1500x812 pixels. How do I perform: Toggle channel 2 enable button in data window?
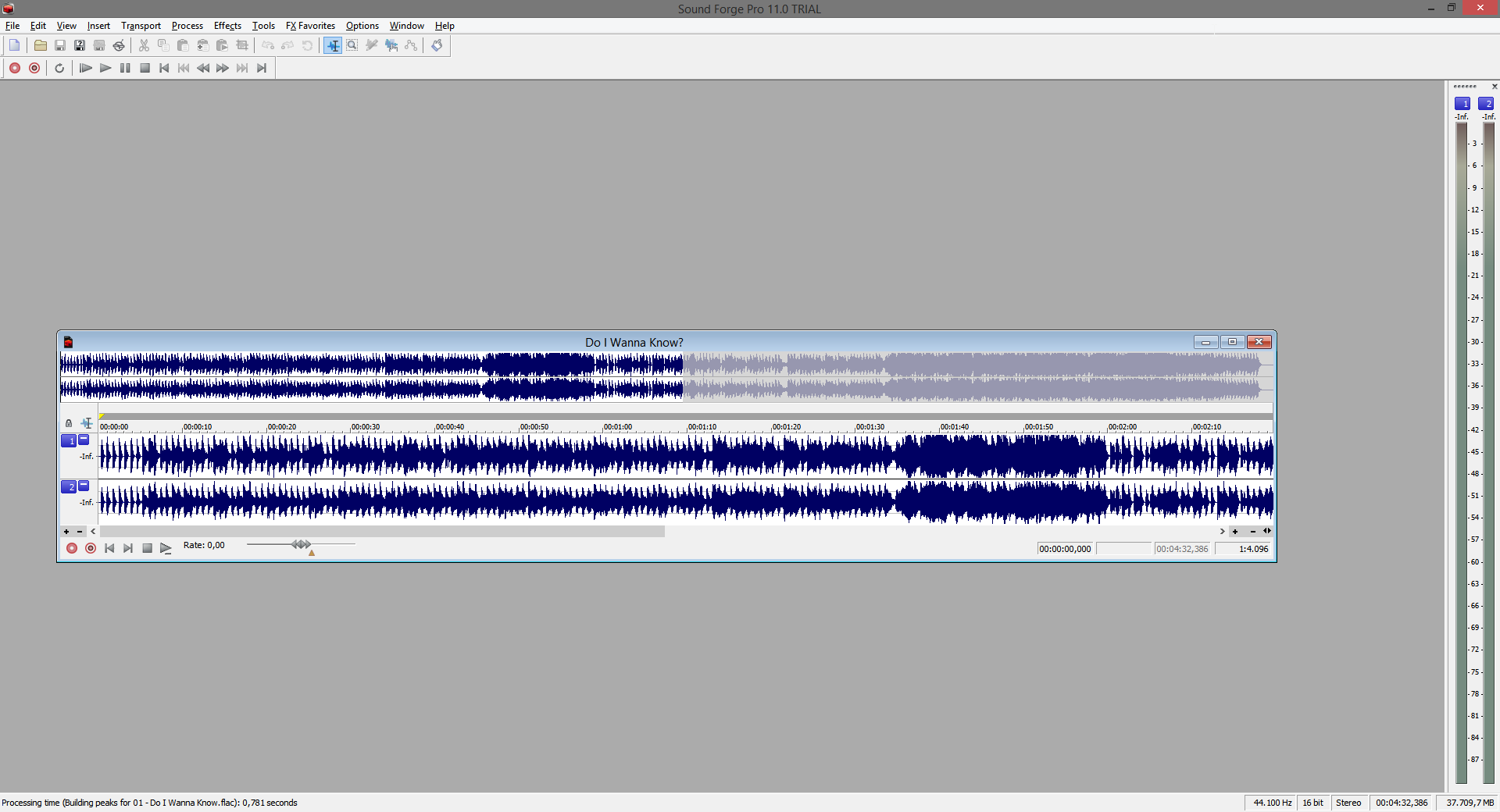[69, 486]
